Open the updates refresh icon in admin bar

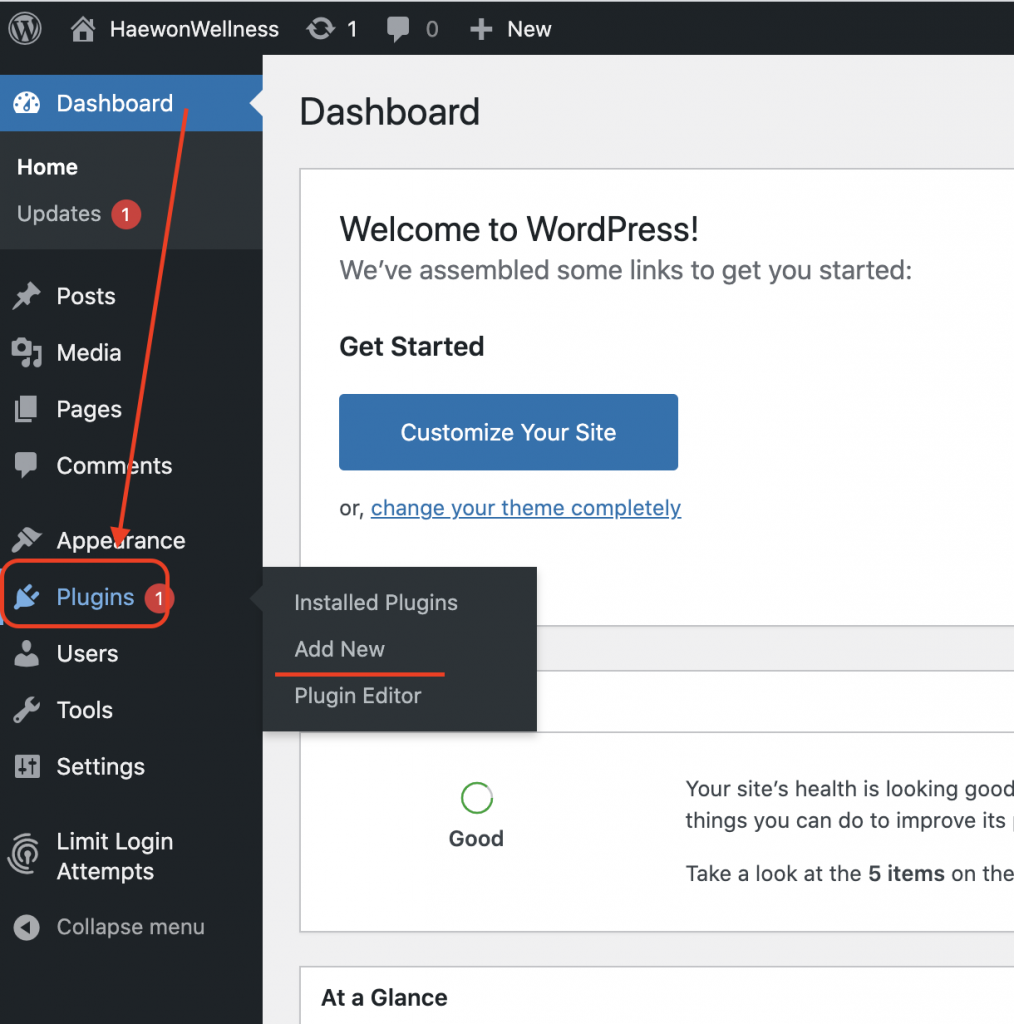click(x=320, y=29)
